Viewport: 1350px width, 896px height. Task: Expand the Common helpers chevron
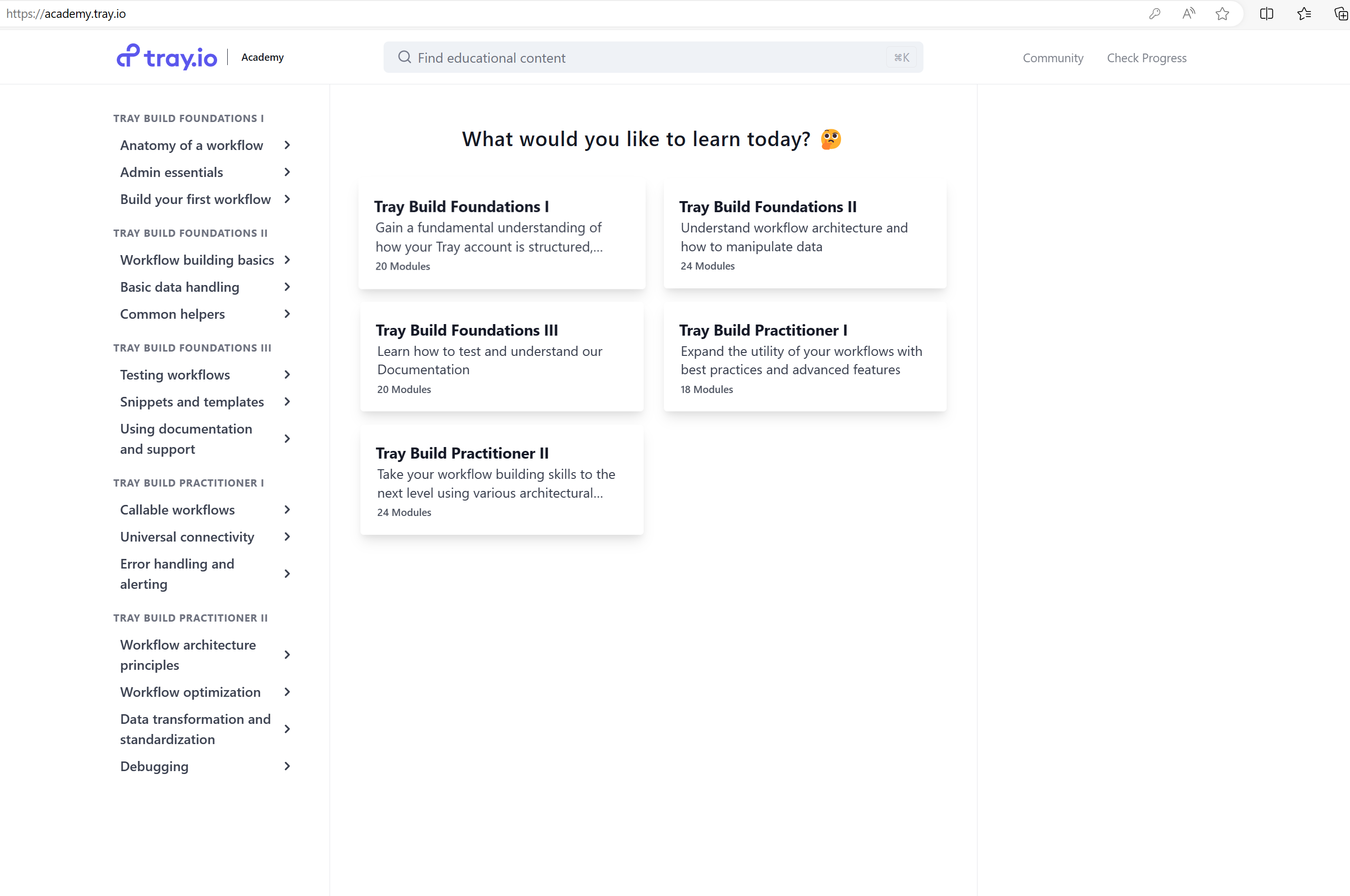pyautogui.click(x=287, y=314)
